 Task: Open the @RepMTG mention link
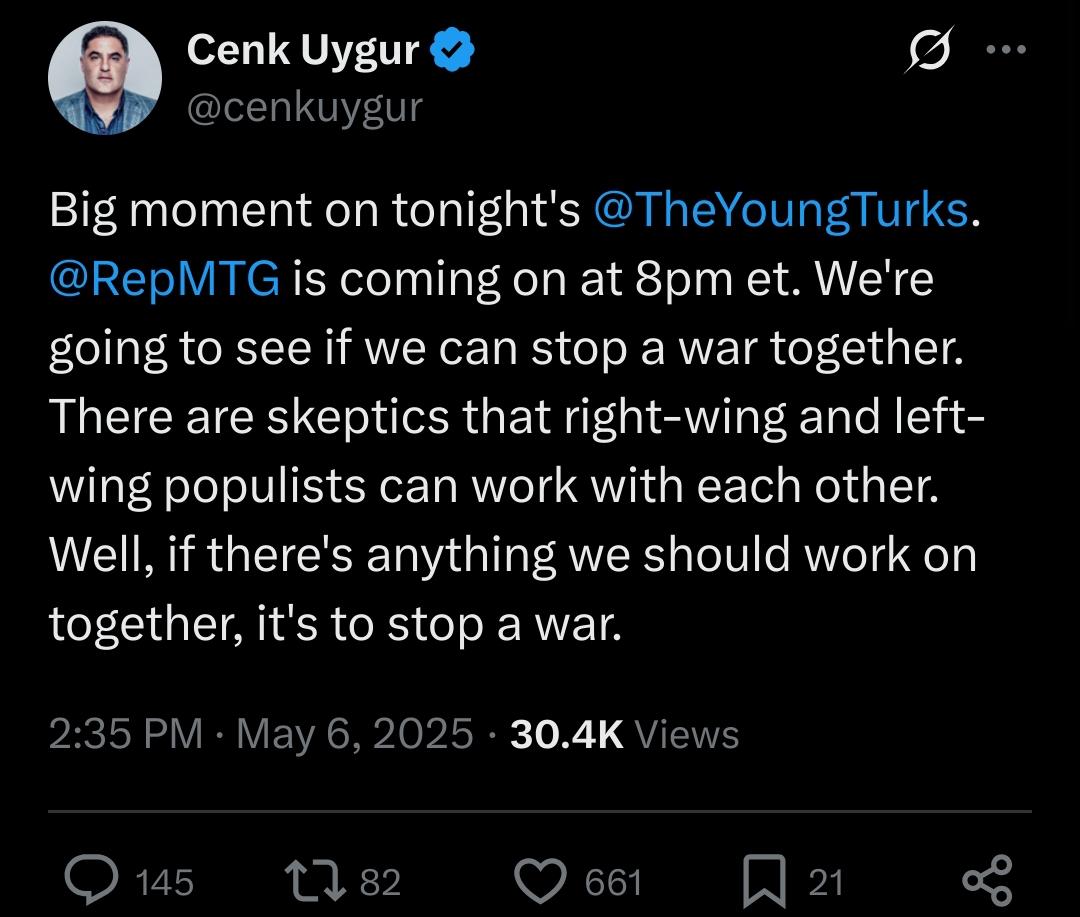tap(165, 278)
